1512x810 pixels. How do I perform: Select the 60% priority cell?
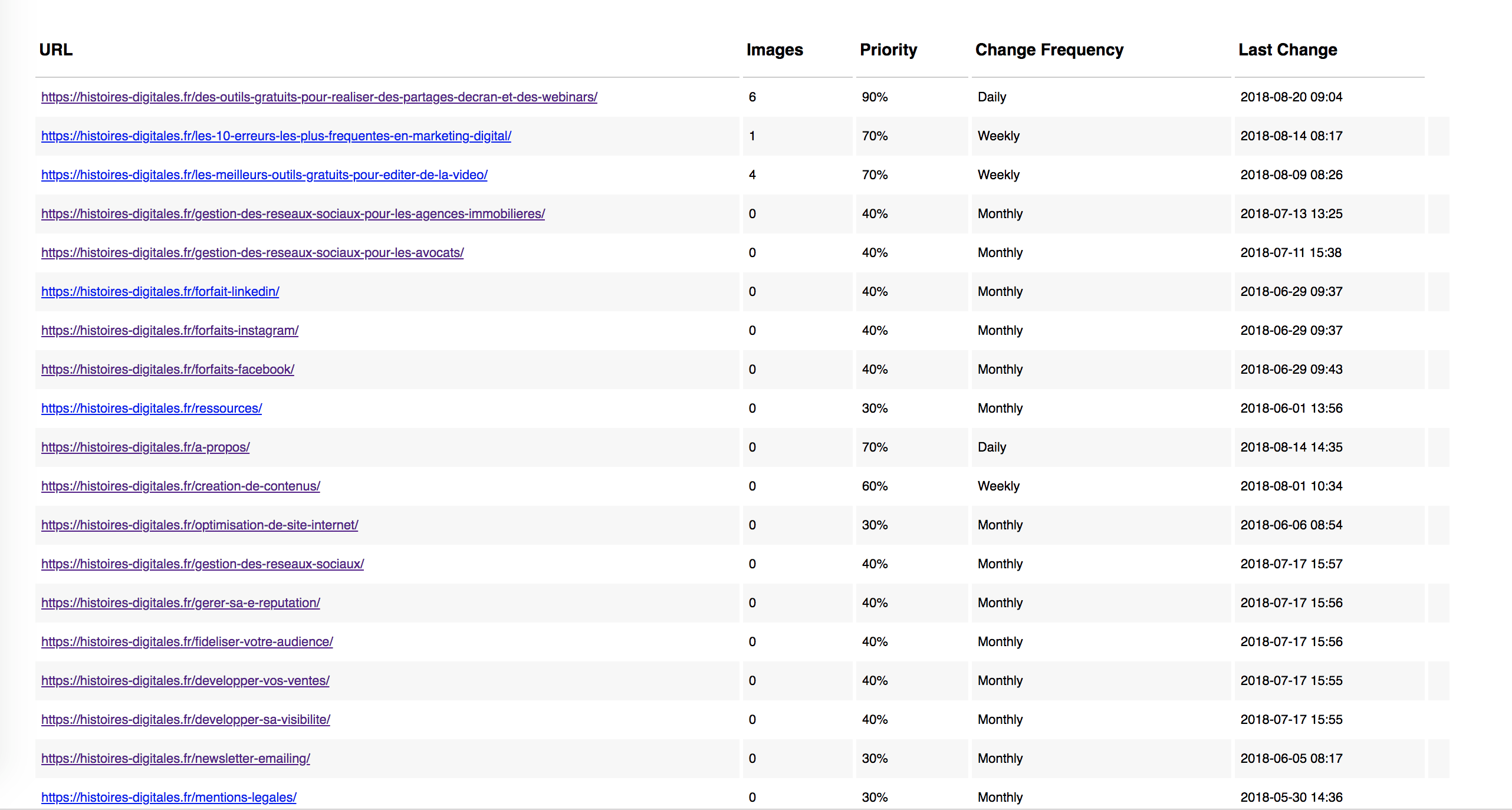(x=875, y=486)
